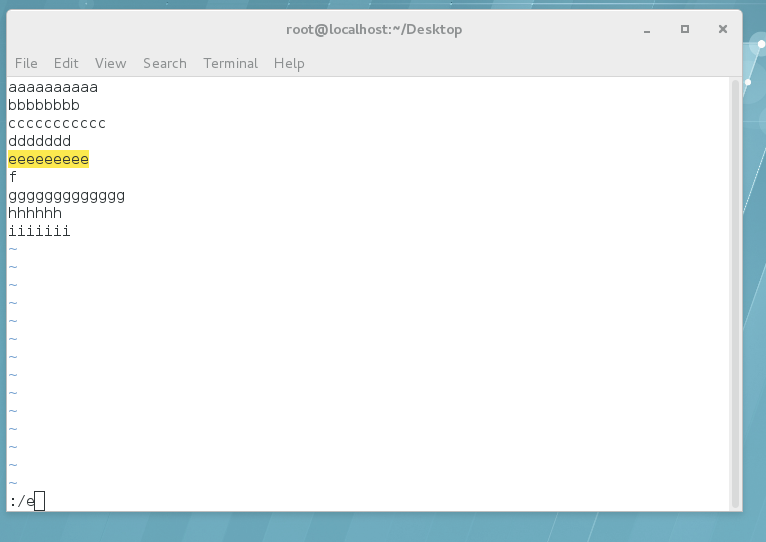Open the Terminal menu
The height and width of the screenshot is (542, 766).
[231, 64]
